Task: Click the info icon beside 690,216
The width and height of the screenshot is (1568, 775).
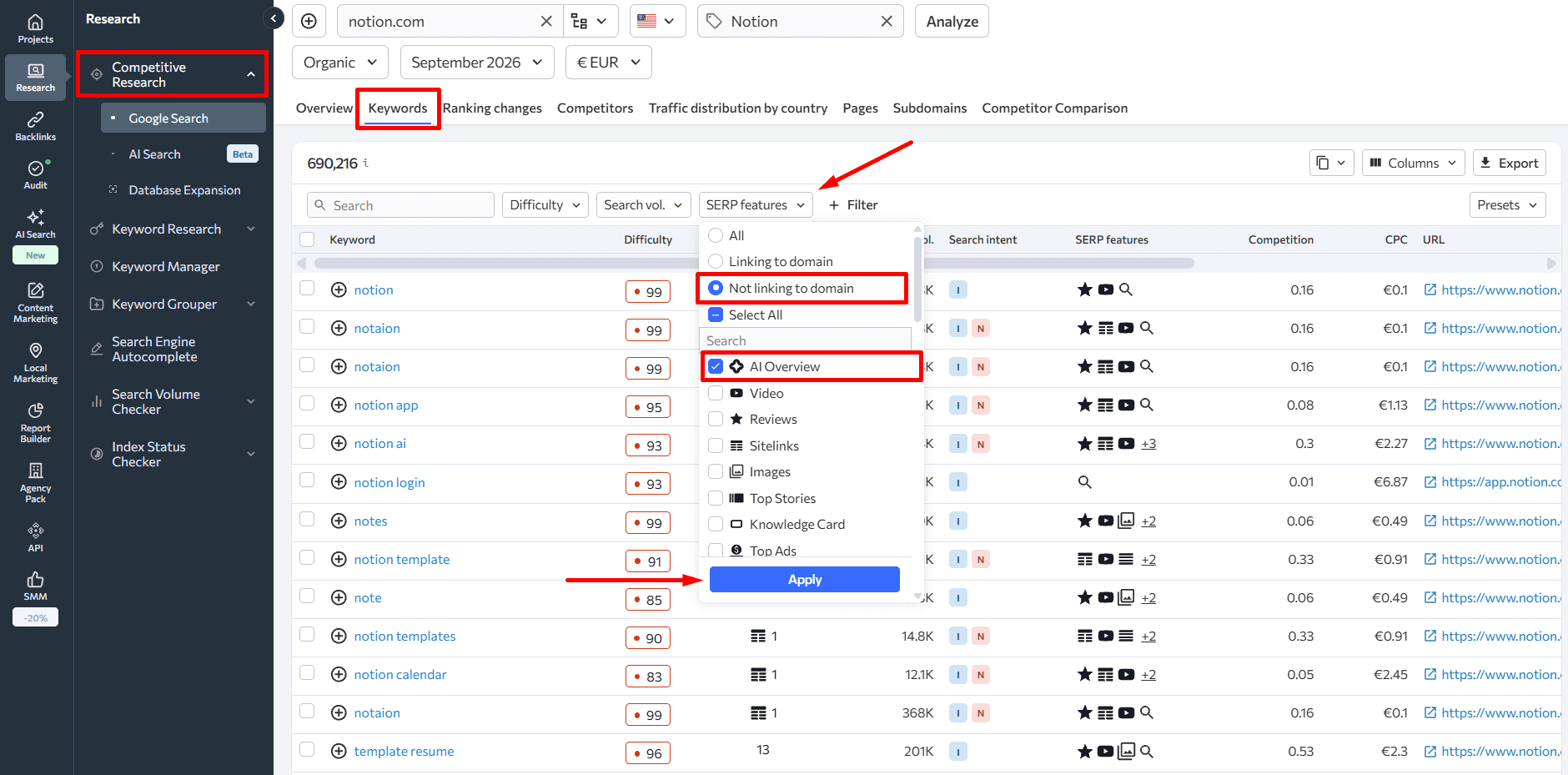Action: (x=365, y=163)
